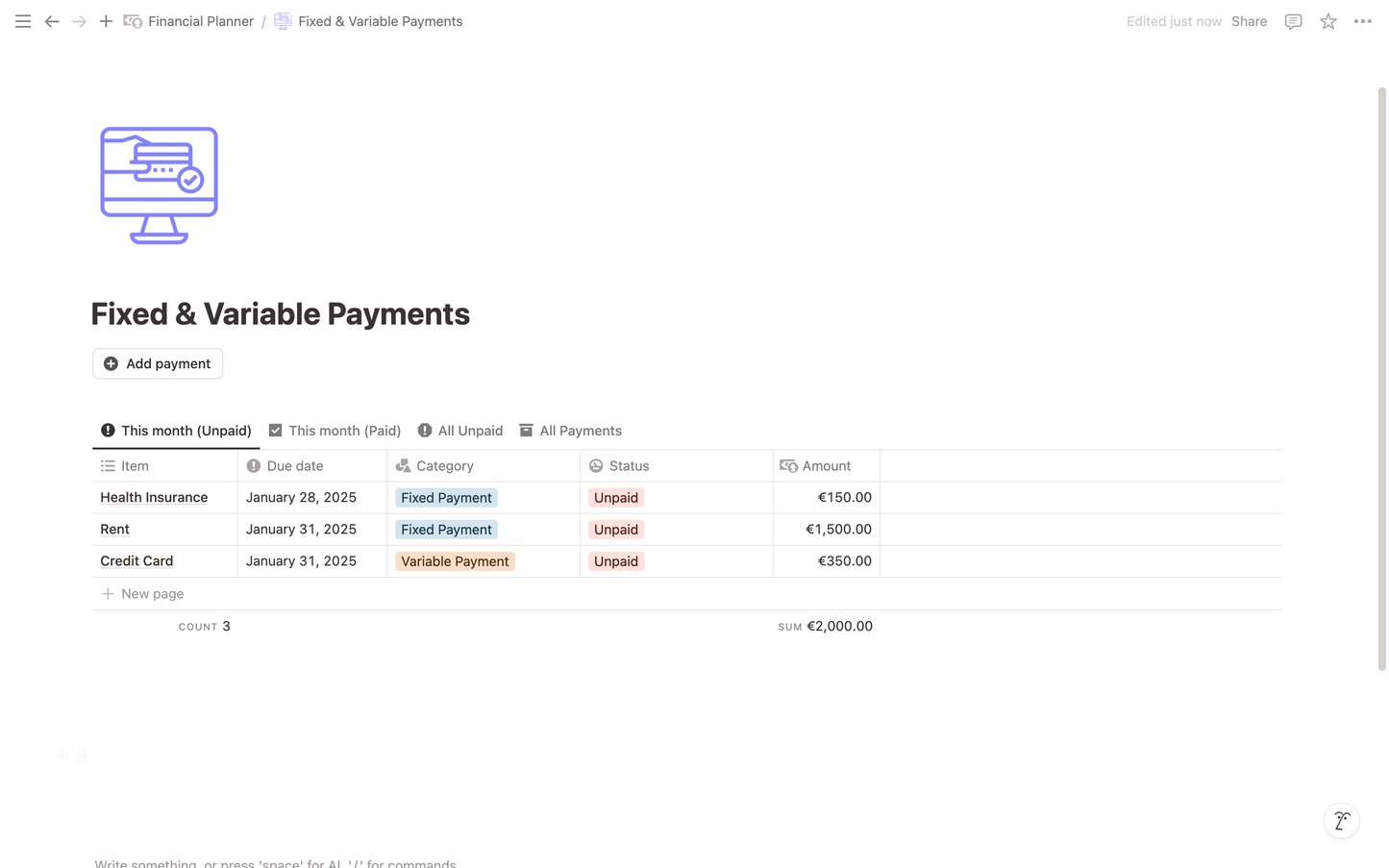Screen dimensions: 1389x868
Task: Open the All Unpaid view tab
Action: coord(460,431)
